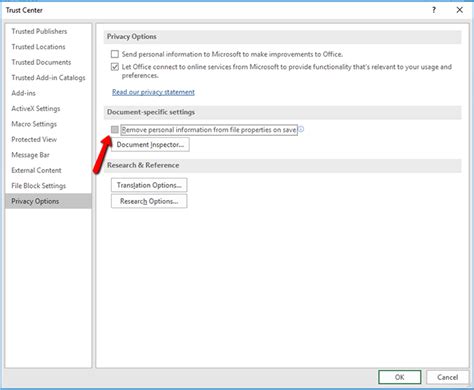This screenshot has height=390, width=474.
Task: Uncheck Let Office connect to online services
Action: pyautogui.click(x=115, y=67)
